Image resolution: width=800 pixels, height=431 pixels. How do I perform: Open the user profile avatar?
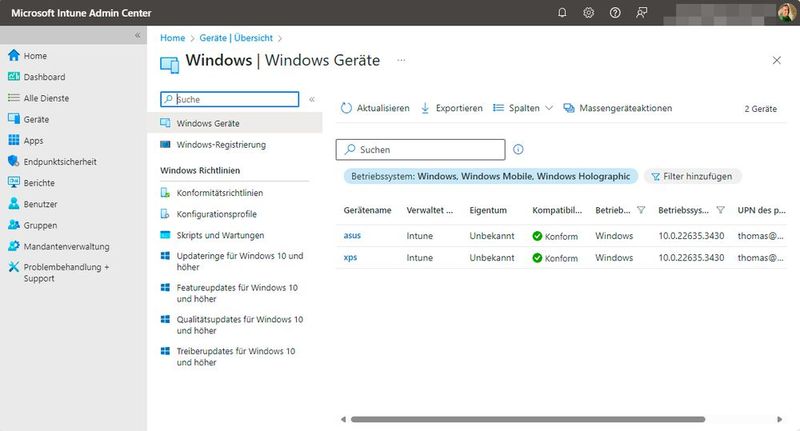pyautogui.click(x=786, y=13)
